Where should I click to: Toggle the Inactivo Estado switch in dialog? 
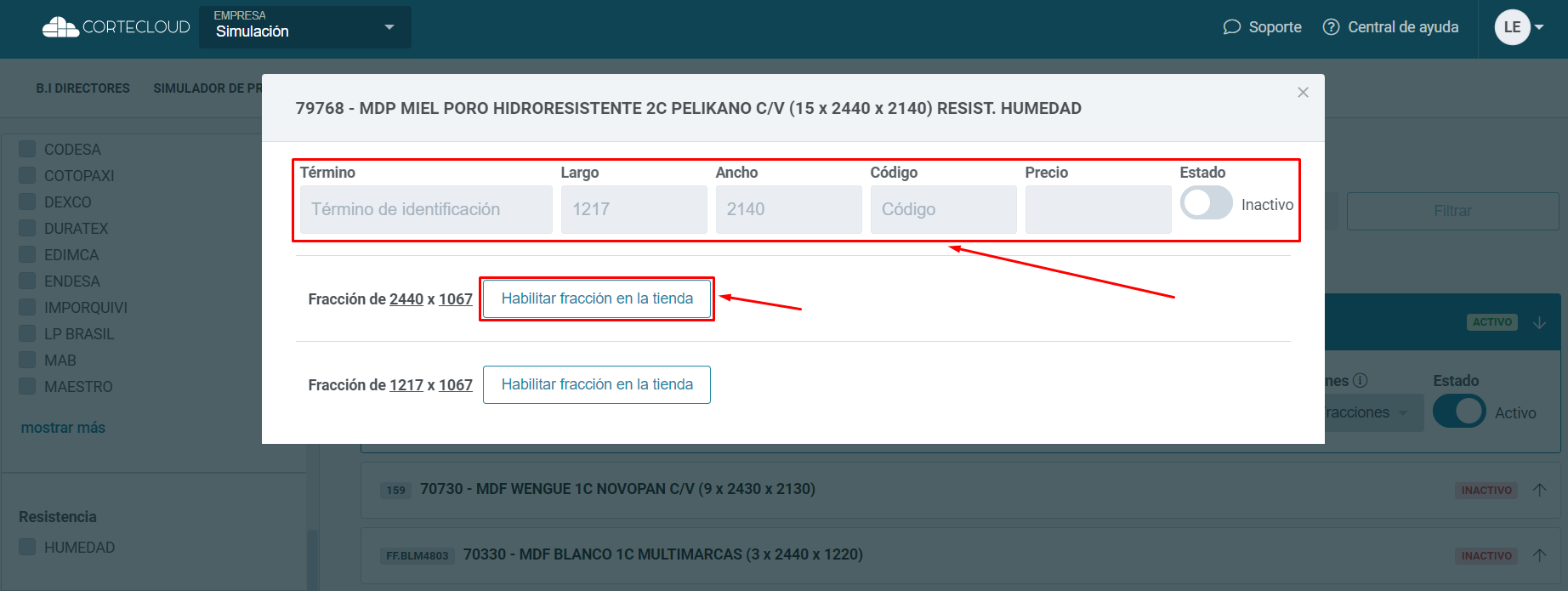[1206, 203]
